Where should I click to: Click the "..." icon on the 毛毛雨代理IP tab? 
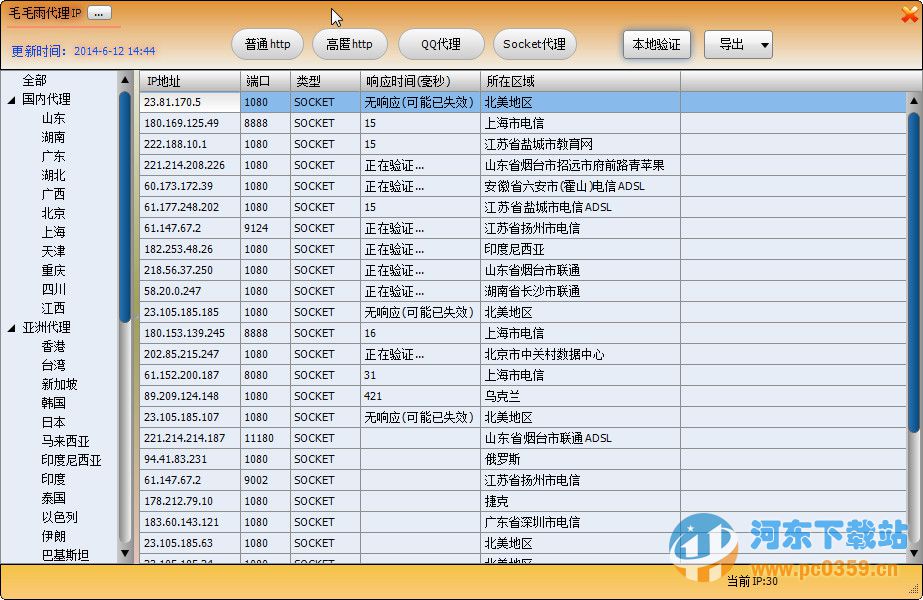[98, 14]
